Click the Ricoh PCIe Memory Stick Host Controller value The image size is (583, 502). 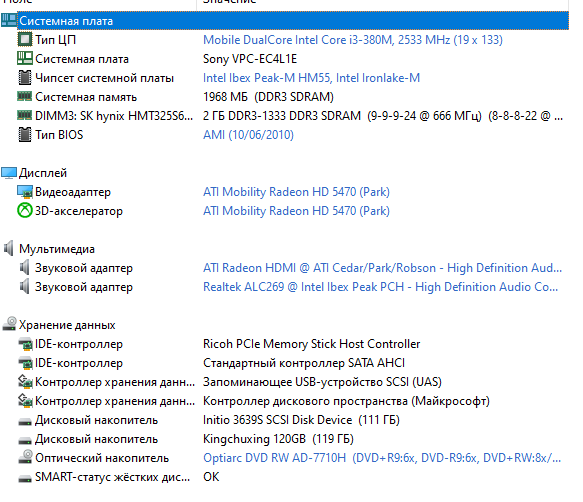tap(312, 344)
